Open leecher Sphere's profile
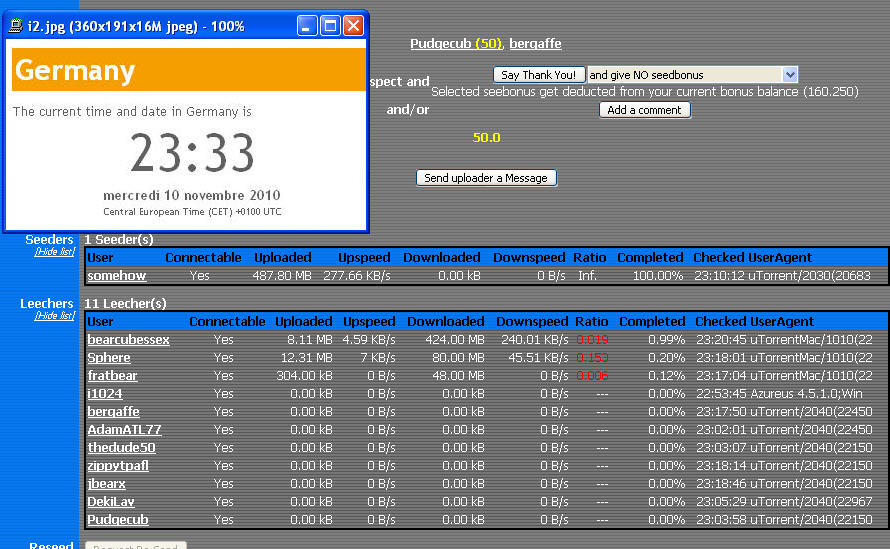890x549 pixels. pyautogui.click(x=109, y=358)
